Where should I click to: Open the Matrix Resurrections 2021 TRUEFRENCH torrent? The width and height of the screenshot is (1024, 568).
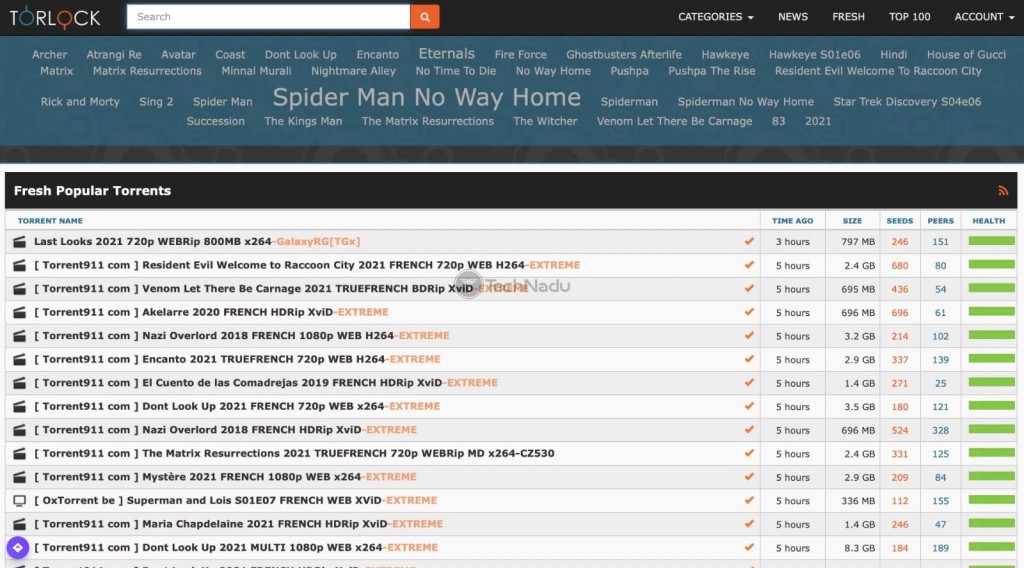point(294,454)
